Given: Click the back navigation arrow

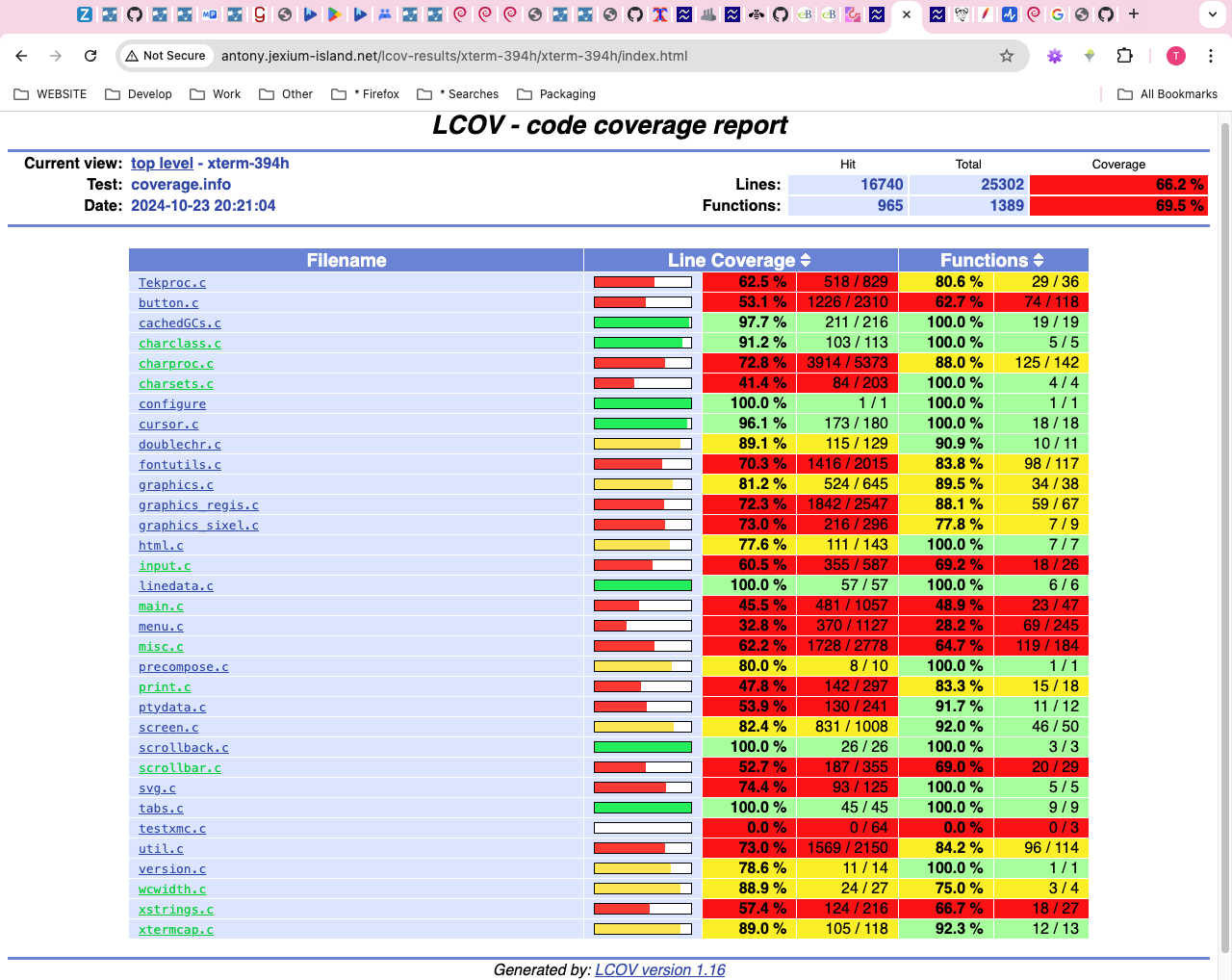Looking at the screenshot, I should (22, 56).
